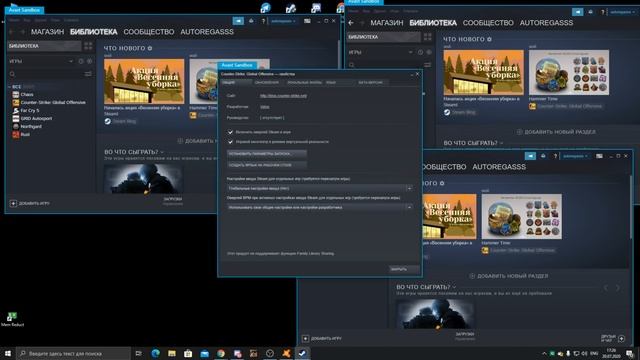Click the ДОБАВИТЬ ИГРУ plus icon in left window
The image size is (640, 360).
point(13,203)
